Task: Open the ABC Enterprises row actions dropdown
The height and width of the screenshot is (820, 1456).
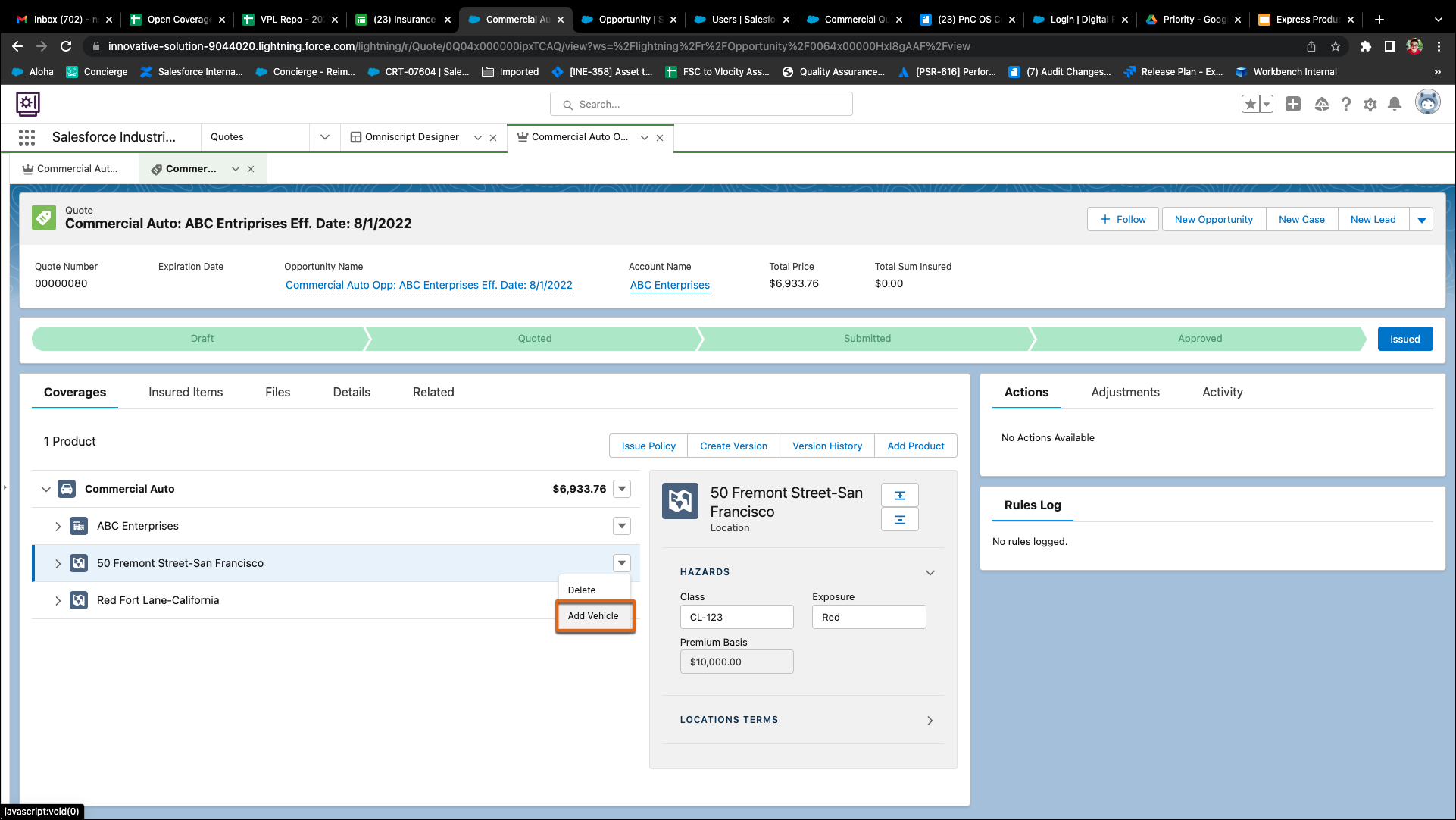Action: pyautogui.click(x=622, y=526)
